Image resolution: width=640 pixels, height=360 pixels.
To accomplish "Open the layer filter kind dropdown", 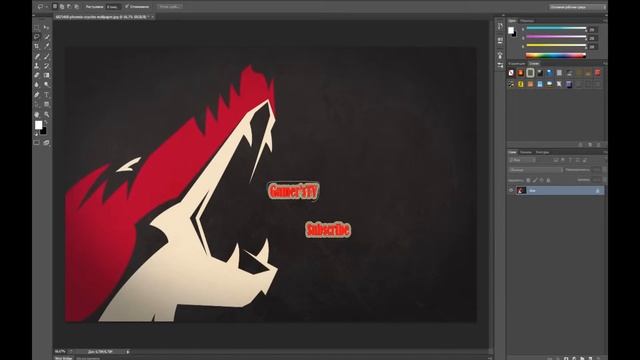I will point(522,160).
